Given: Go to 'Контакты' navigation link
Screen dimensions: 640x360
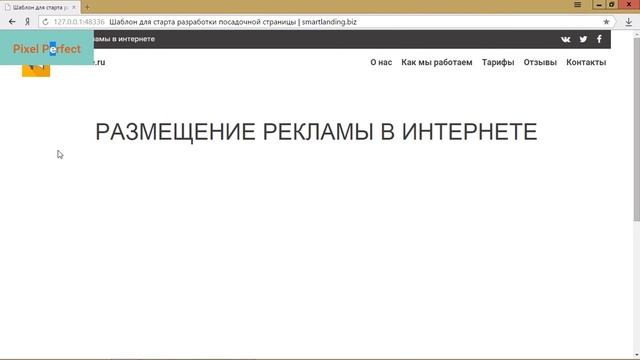Looking at the screenshot, I should pos(586,62).
